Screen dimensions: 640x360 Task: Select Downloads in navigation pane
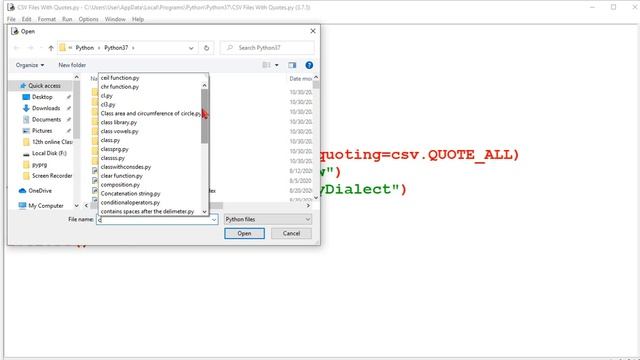pyautogui.click(x=46, y=108)
